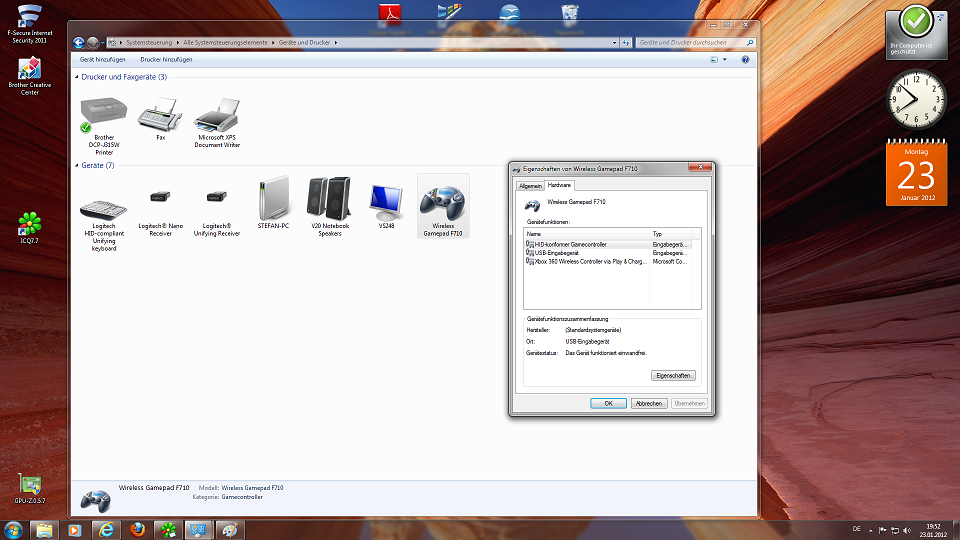Open F-Secure Internet Security 2011 desktop icon
The height and width of the screenshot is (540, 960).
pyautogui.click(x=29, y=24)
